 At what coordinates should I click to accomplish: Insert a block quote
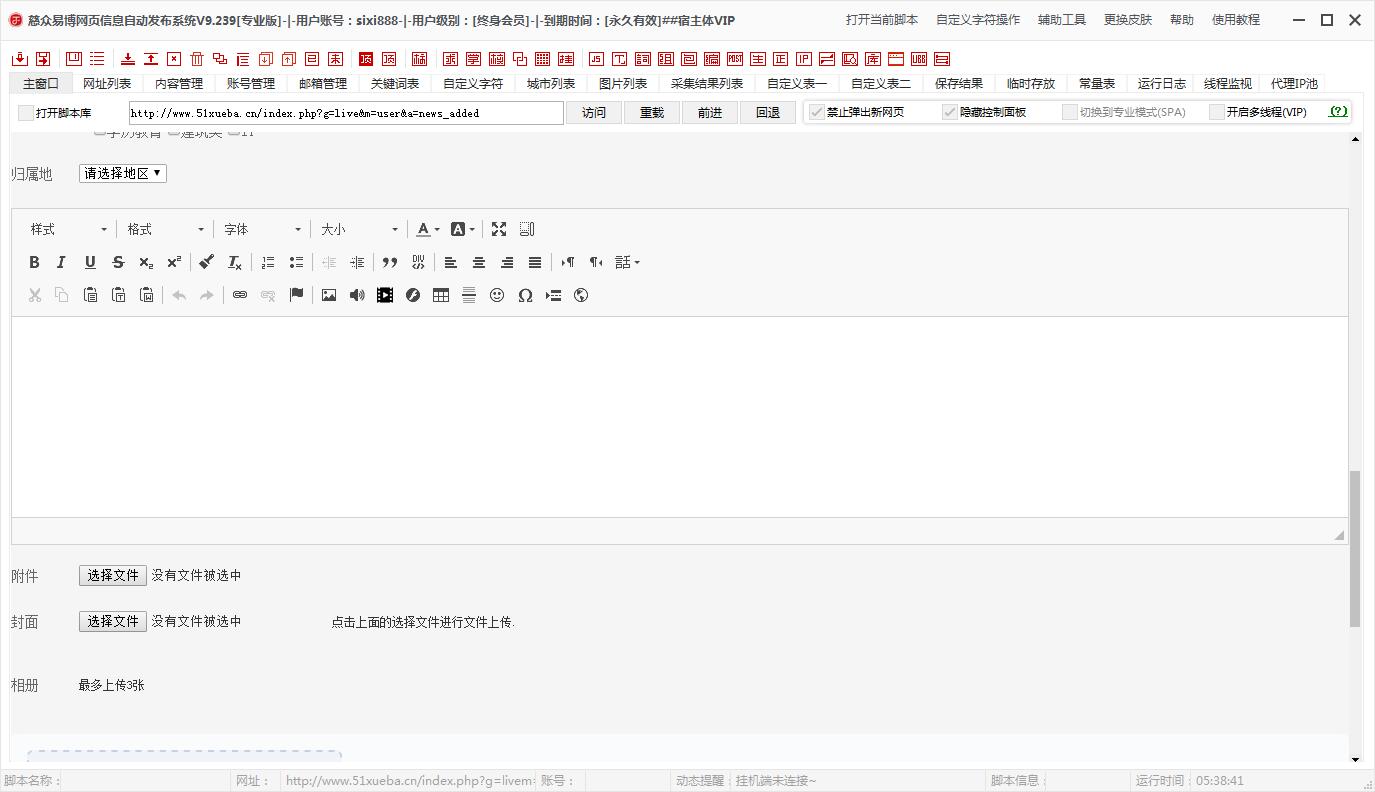390,262
